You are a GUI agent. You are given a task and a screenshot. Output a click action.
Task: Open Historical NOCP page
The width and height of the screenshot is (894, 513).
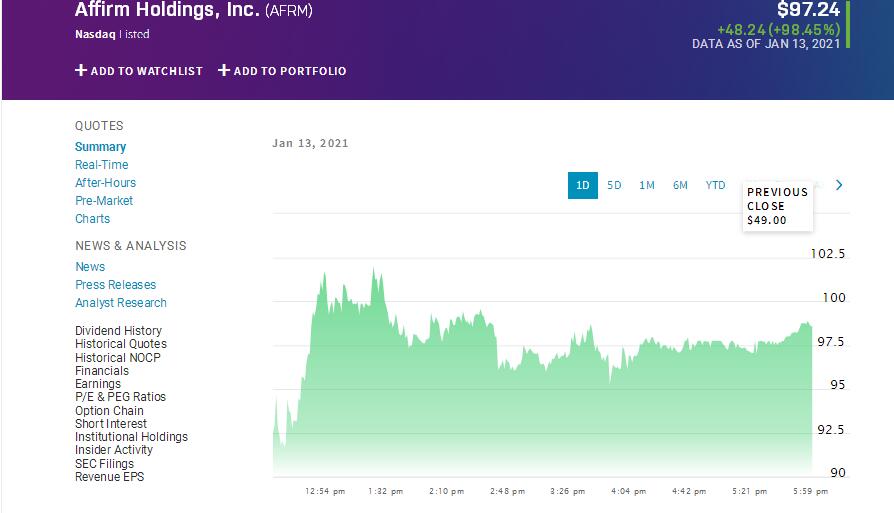[117, 357]
